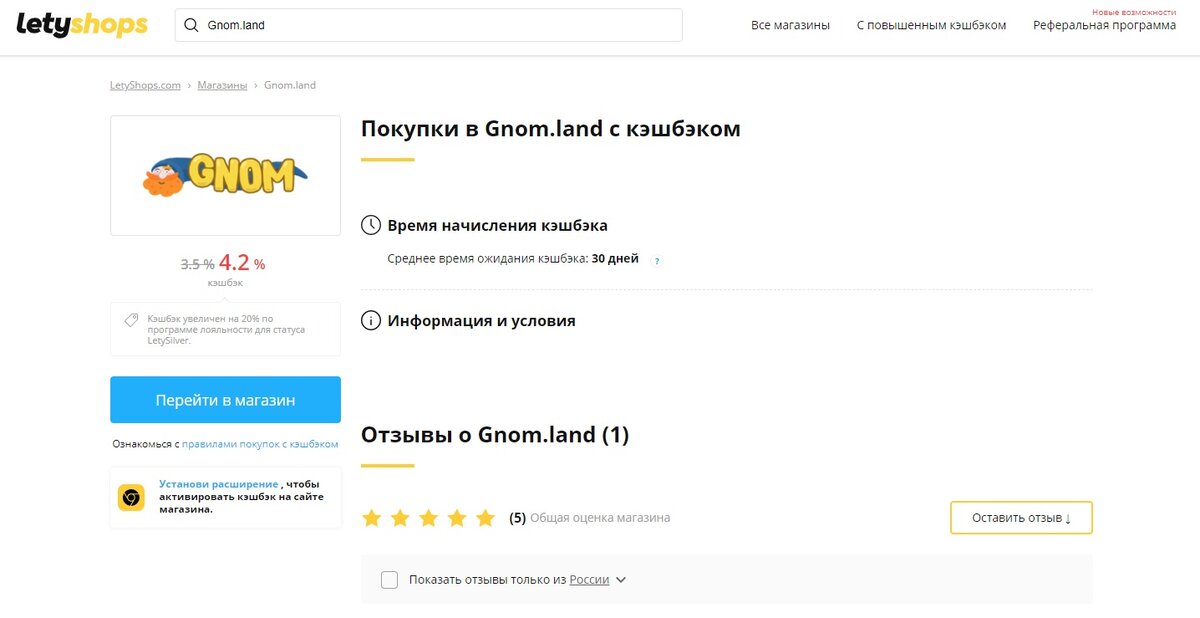Expand the country chevron next to России
Screen dimensions: 1200x618
(621, 580)
